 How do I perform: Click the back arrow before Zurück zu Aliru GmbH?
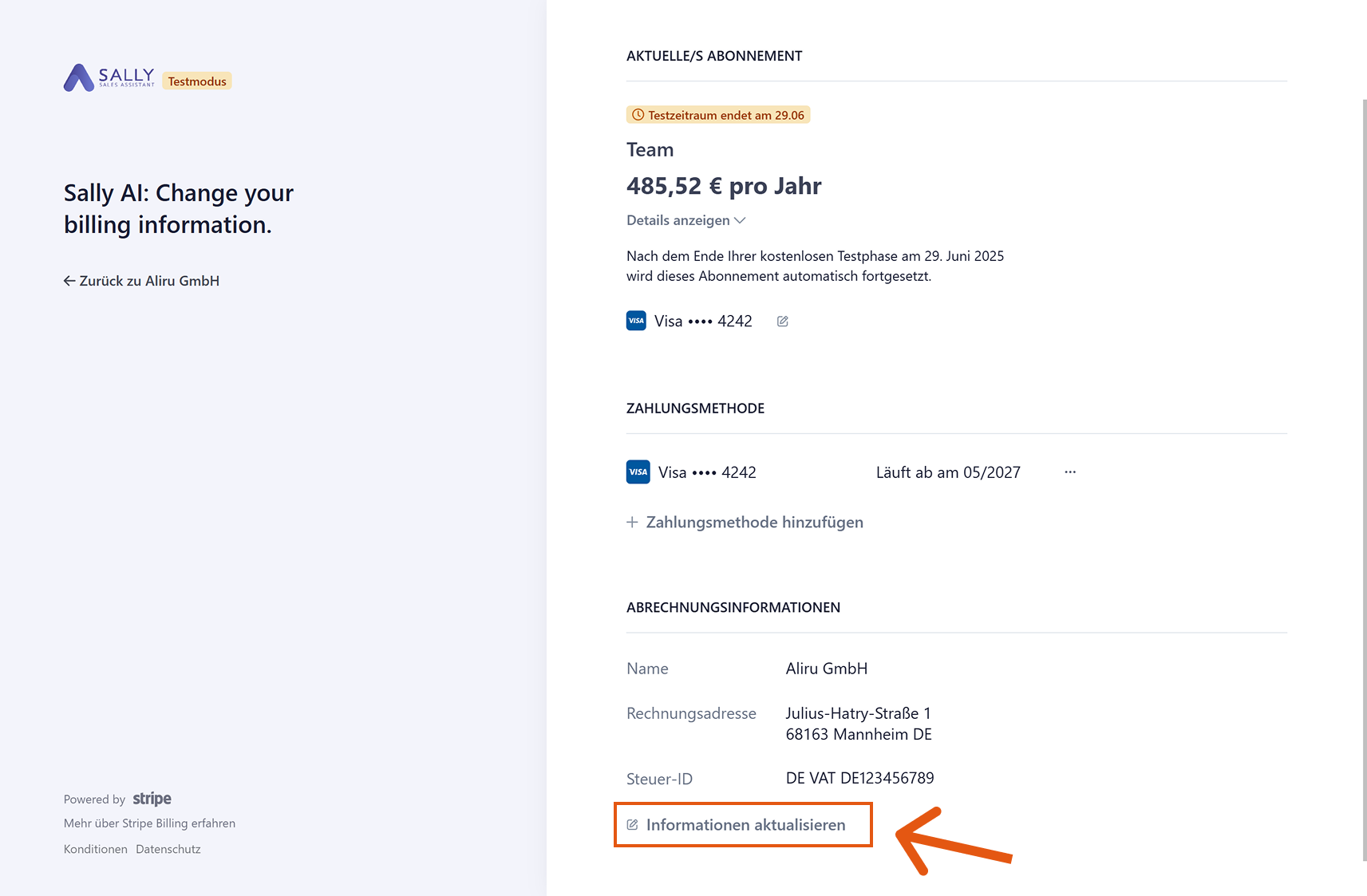69,281
